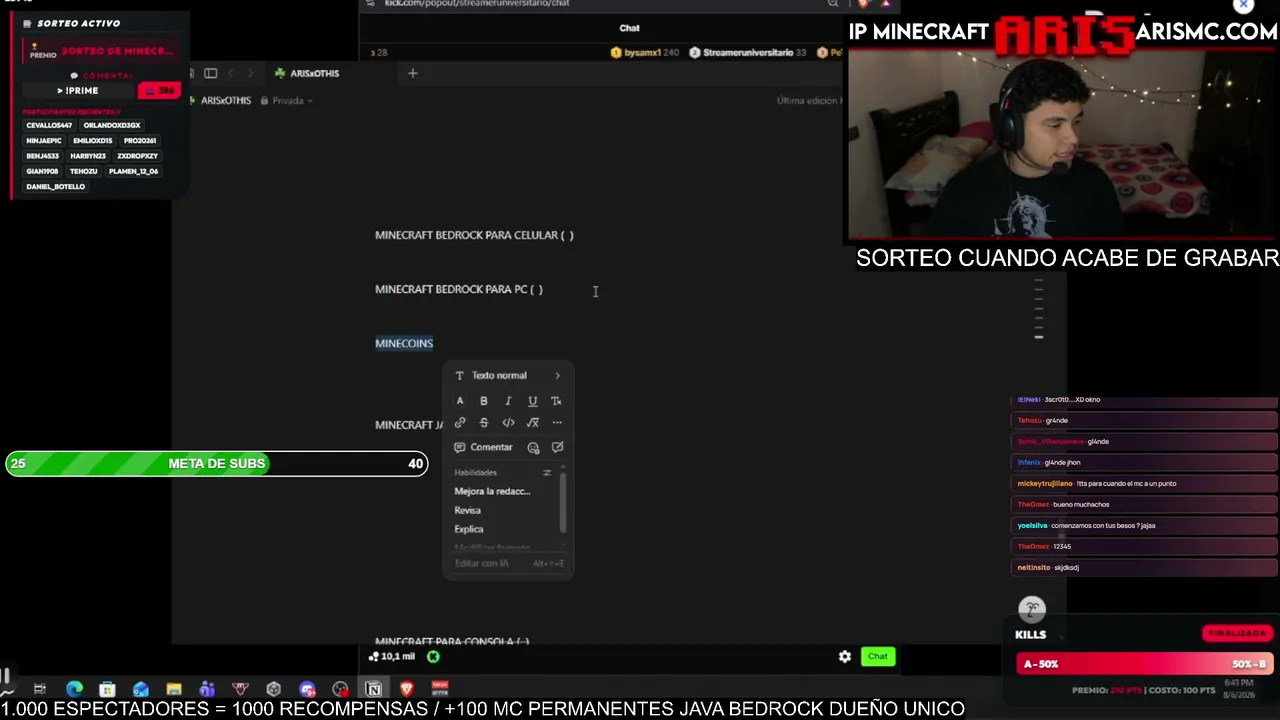Mark selection as inline code
Viewport: 1280px width, 720px height.
[x=508, y=423]
